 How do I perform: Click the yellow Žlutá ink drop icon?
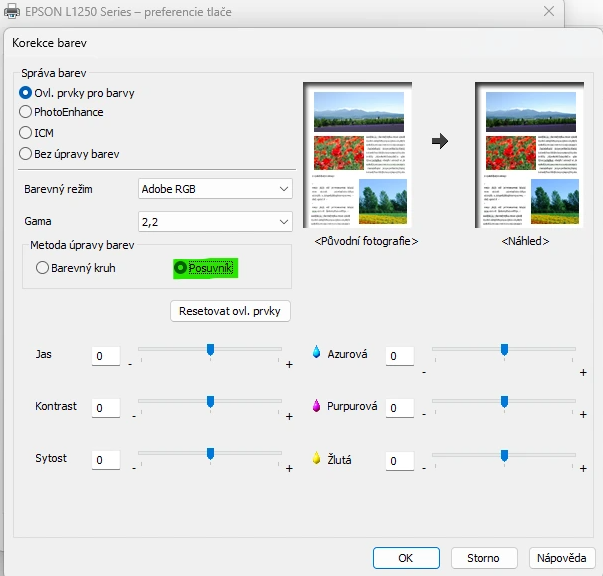317,460
